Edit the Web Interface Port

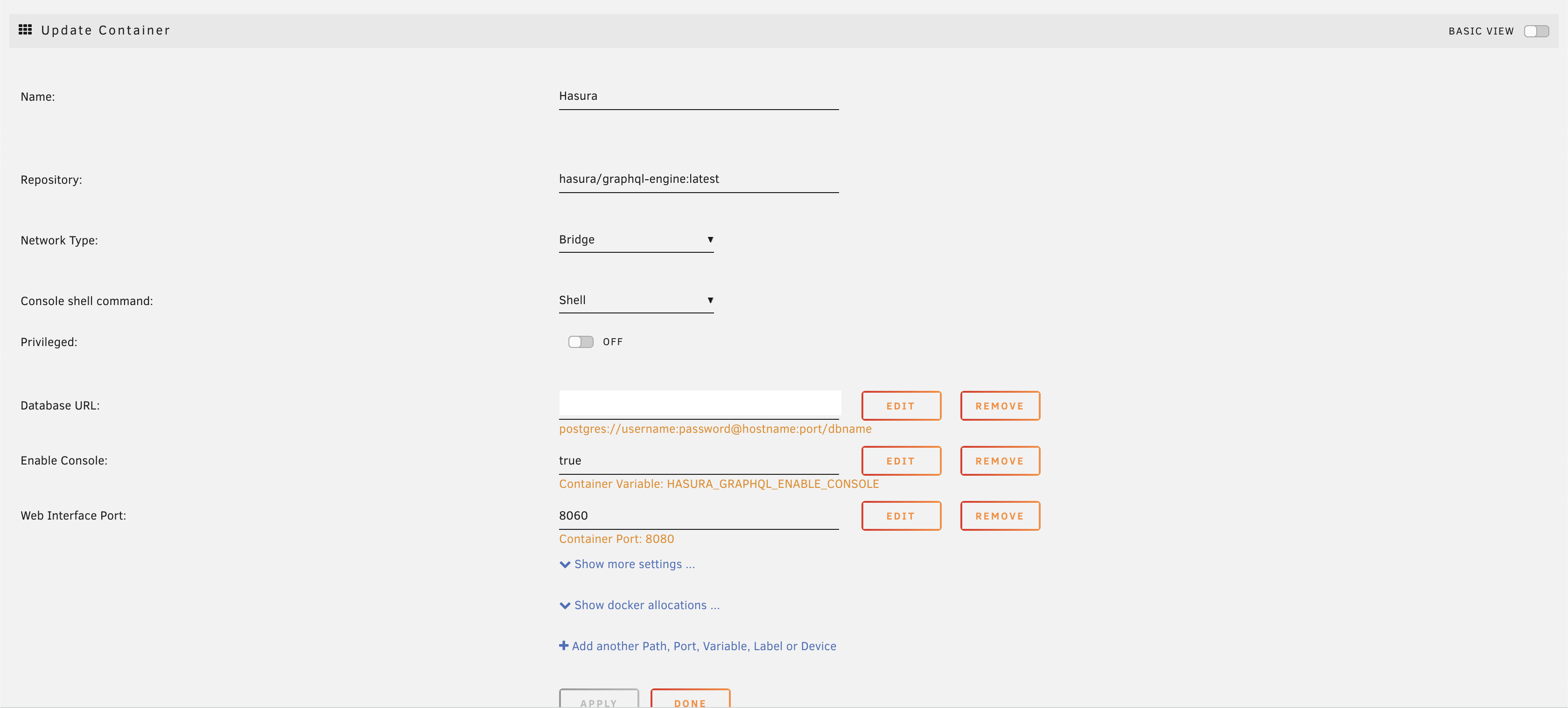[901, 516]
